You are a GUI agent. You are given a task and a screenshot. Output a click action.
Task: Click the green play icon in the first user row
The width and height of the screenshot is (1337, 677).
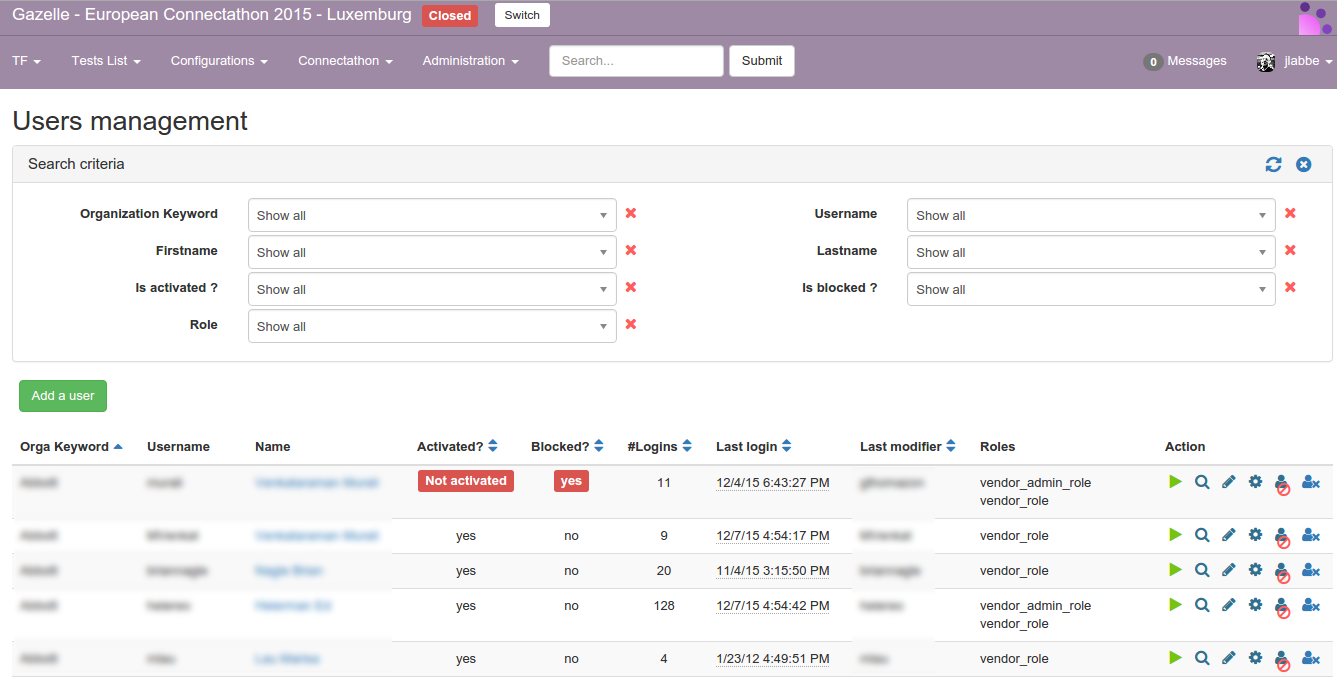click(x=1175, y=482)
